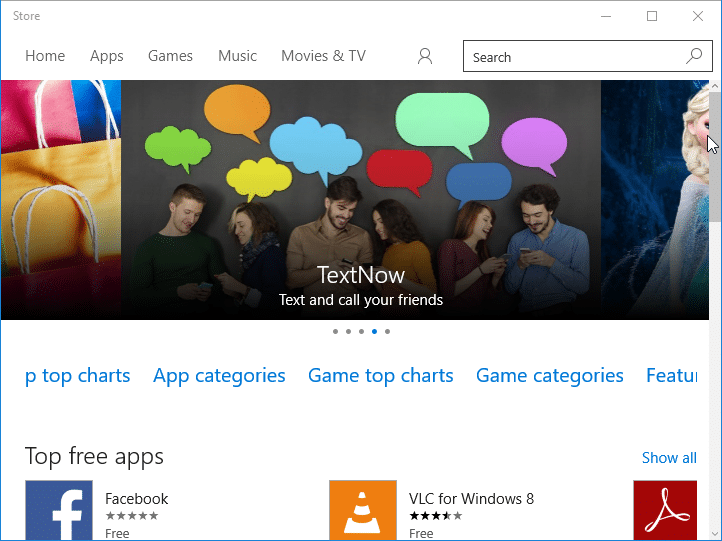Open the Facebook app icon
Screen dimensions: 722x541
[x=59, y=510]
